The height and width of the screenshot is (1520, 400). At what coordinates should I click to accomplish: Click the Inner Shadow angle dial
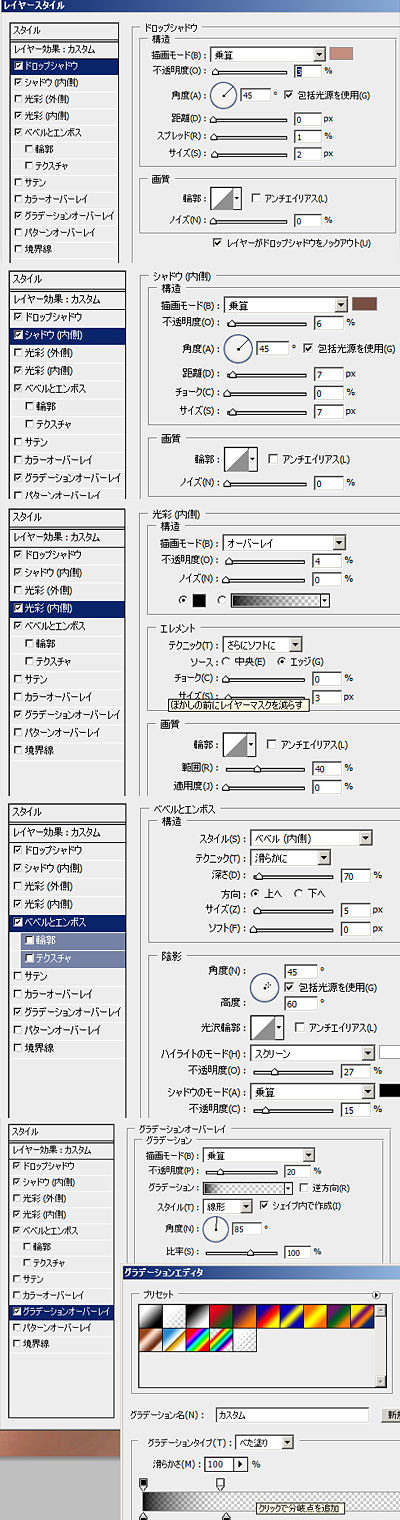pyautogui.click(x=240, y=348)
